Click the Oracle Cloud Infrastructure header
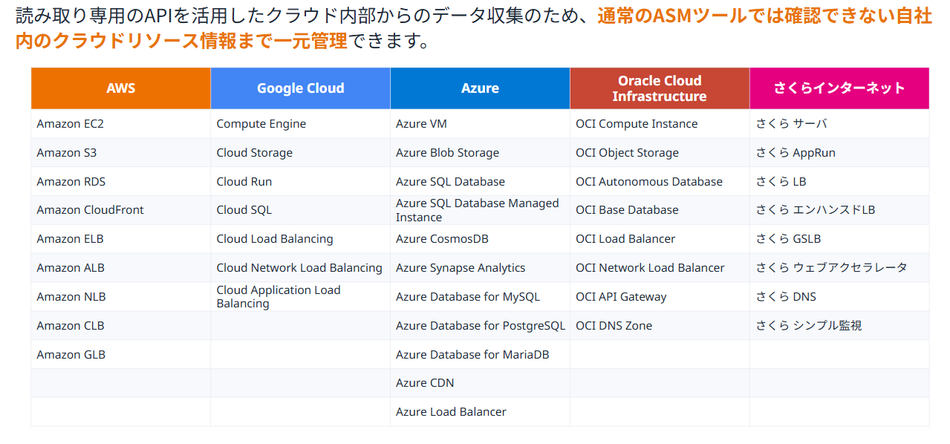950x444 pixels. tap(660, 88)
